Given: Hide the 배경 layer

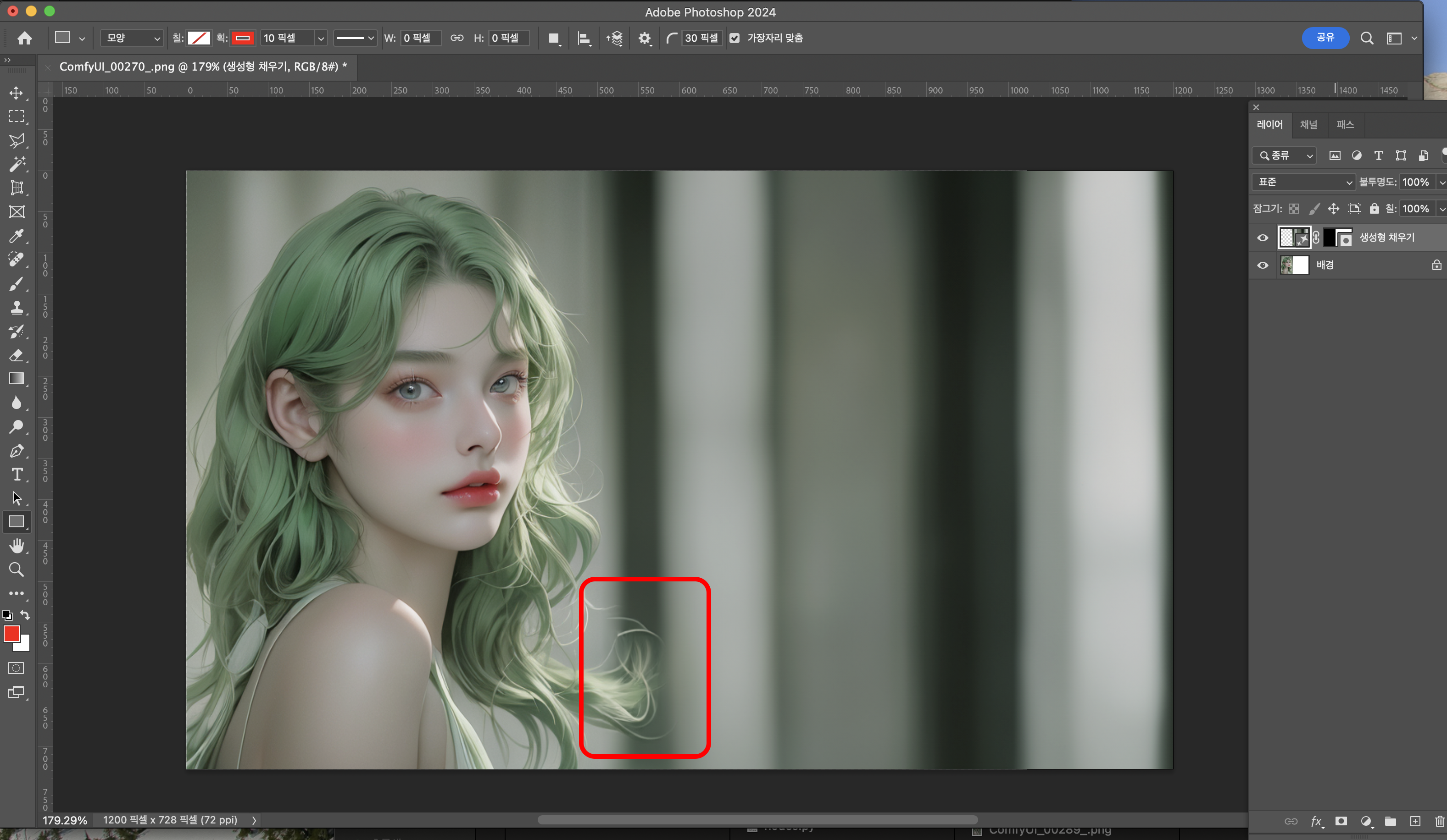Looking at the screenshot, I should point(1263,265).
